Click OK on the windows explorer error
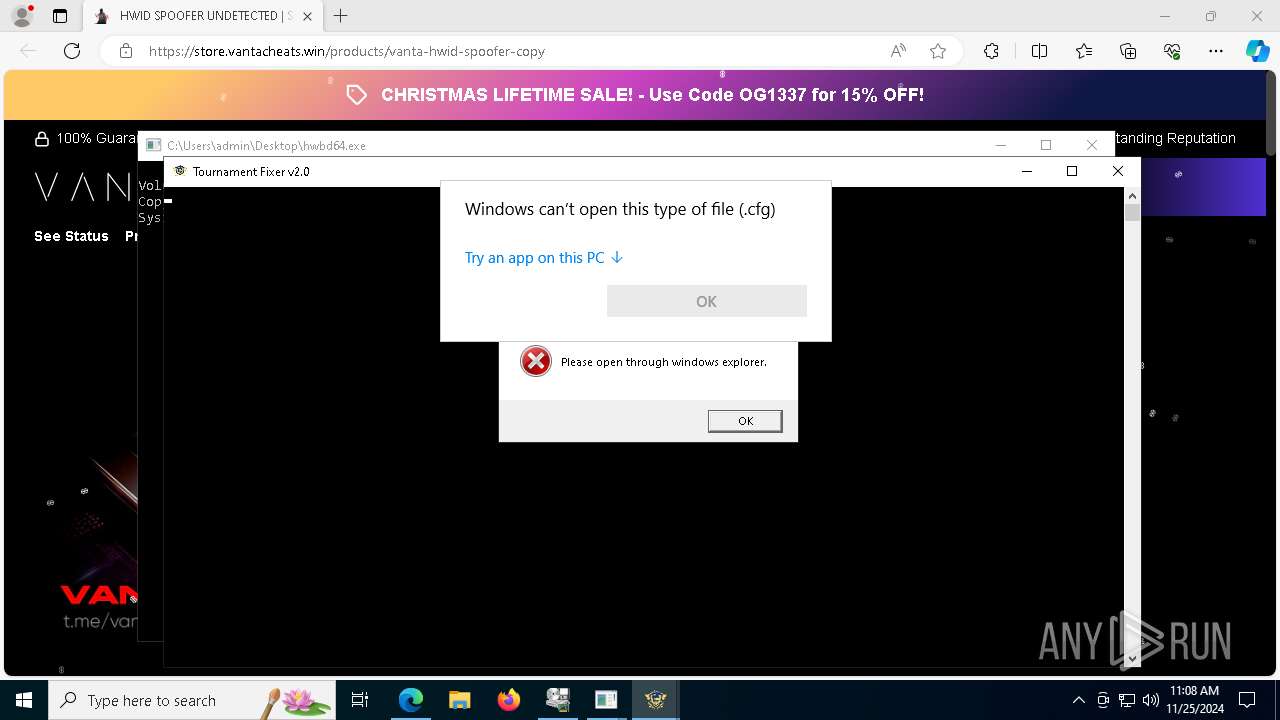This screenshot has width=1280, height=720. [x=745, y=421]
